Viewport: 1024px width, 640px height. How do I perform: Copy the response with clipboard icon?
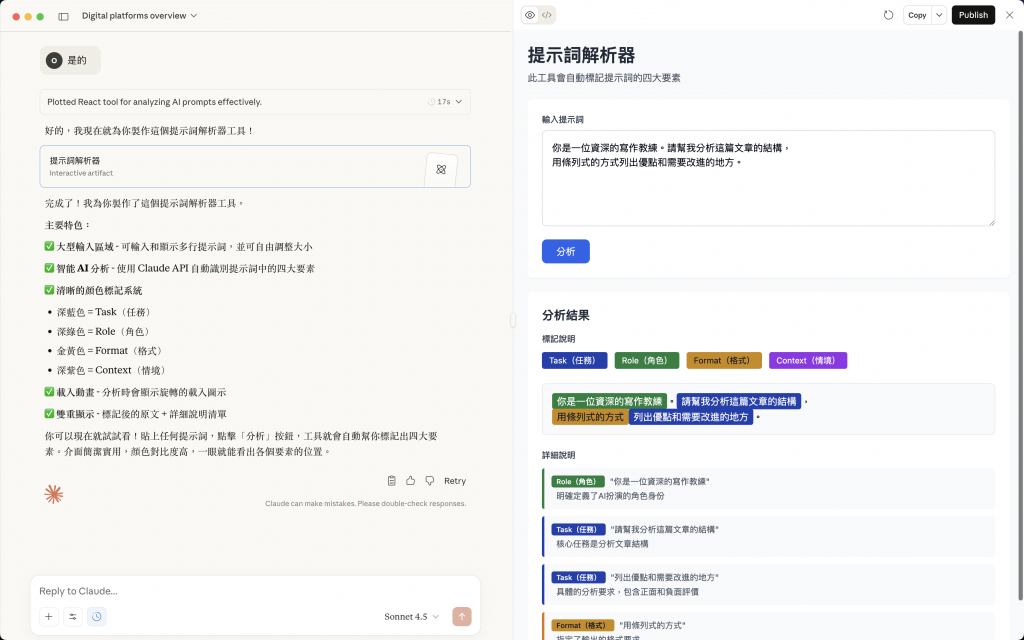click(391, 481)
